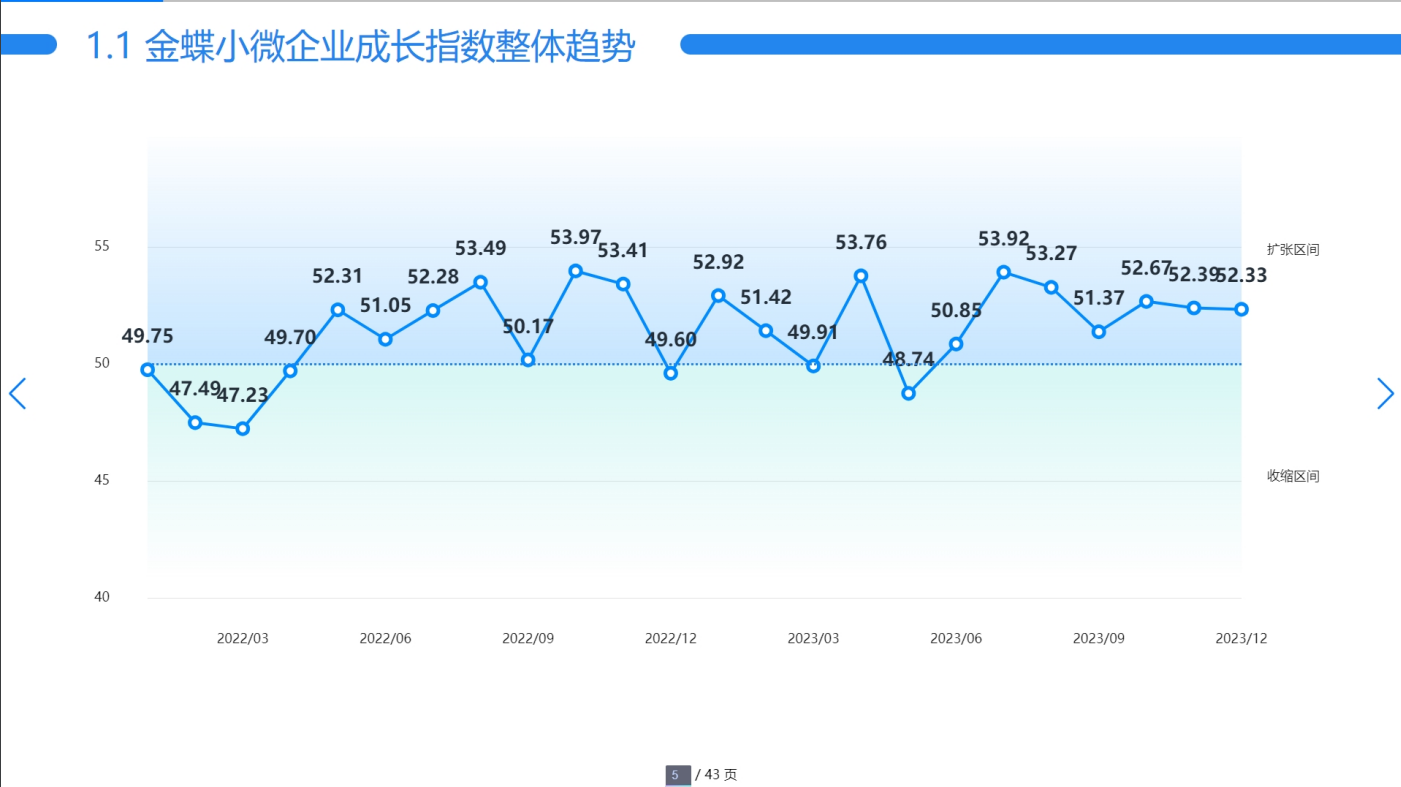Select the 47.49 data point marker
Screen dimensions: 1401x787
[x=195, y=423]
